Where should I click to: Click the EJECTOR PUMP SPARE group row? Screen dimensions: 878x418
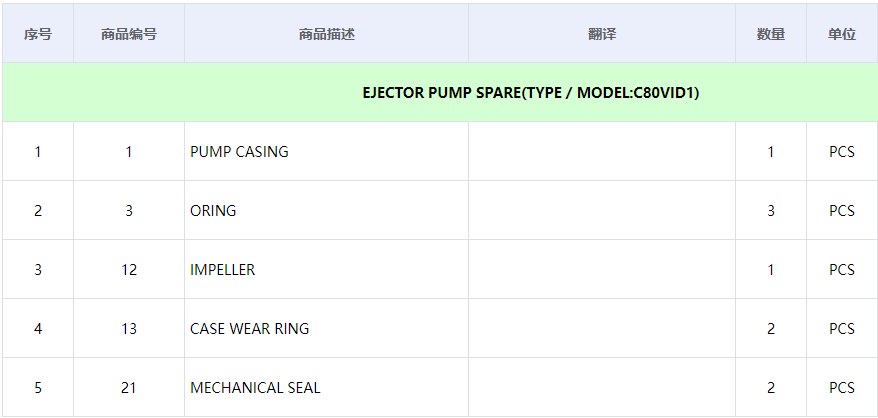tap(530, 93)
